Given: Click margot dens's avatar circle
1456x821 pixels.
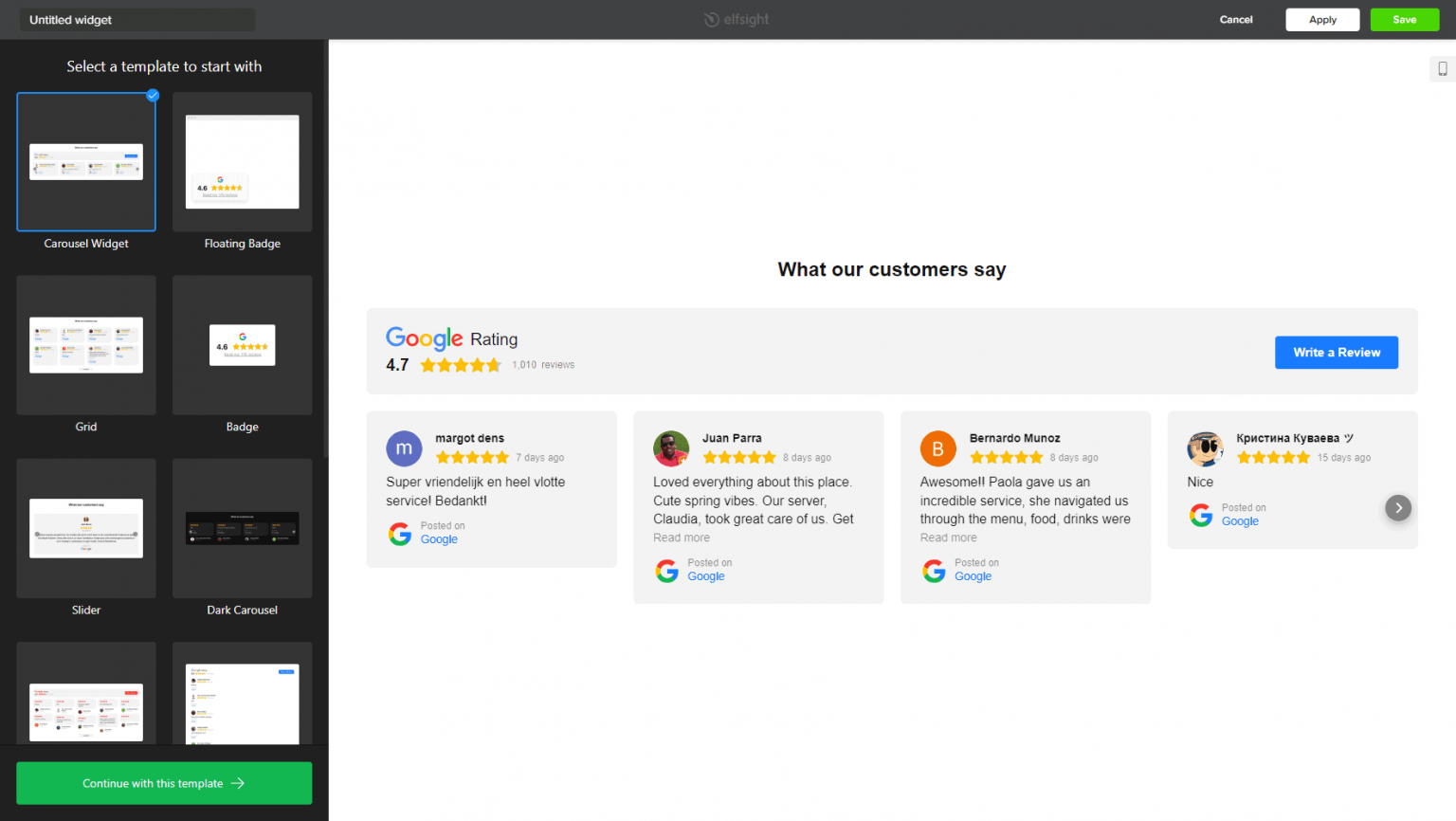Looking at the screenshot, I should pyautogui.click(x=404, y=448).
